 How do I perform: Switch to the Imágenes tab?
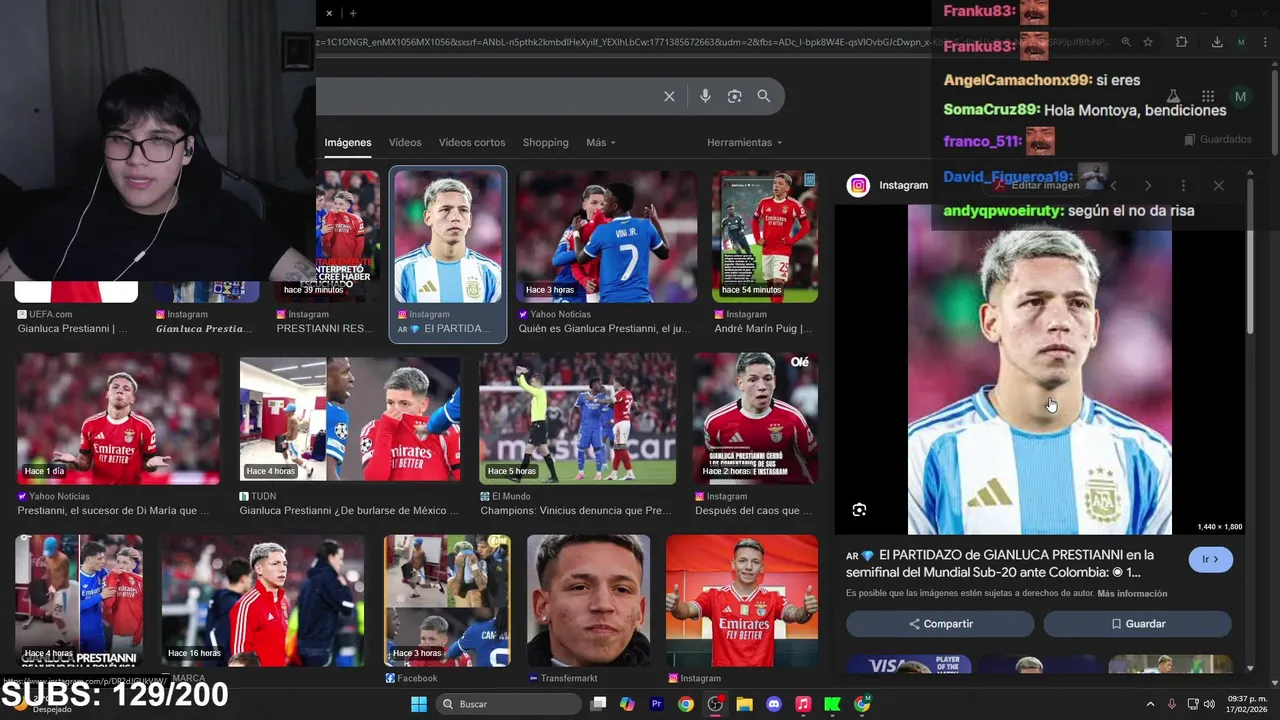click(348, 142)
